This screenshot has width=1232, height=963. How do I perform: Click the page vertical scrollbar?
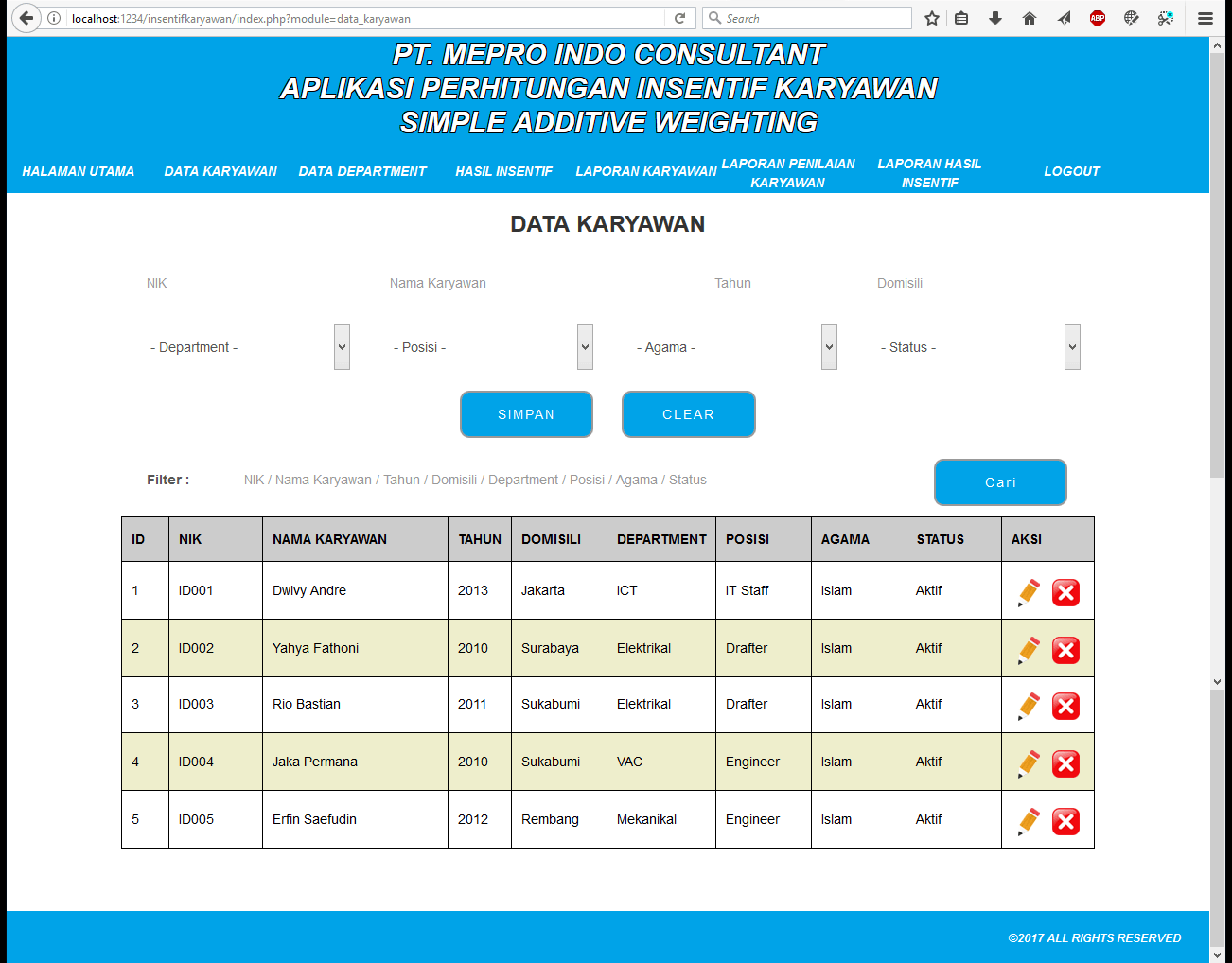tap(1217, 284)
